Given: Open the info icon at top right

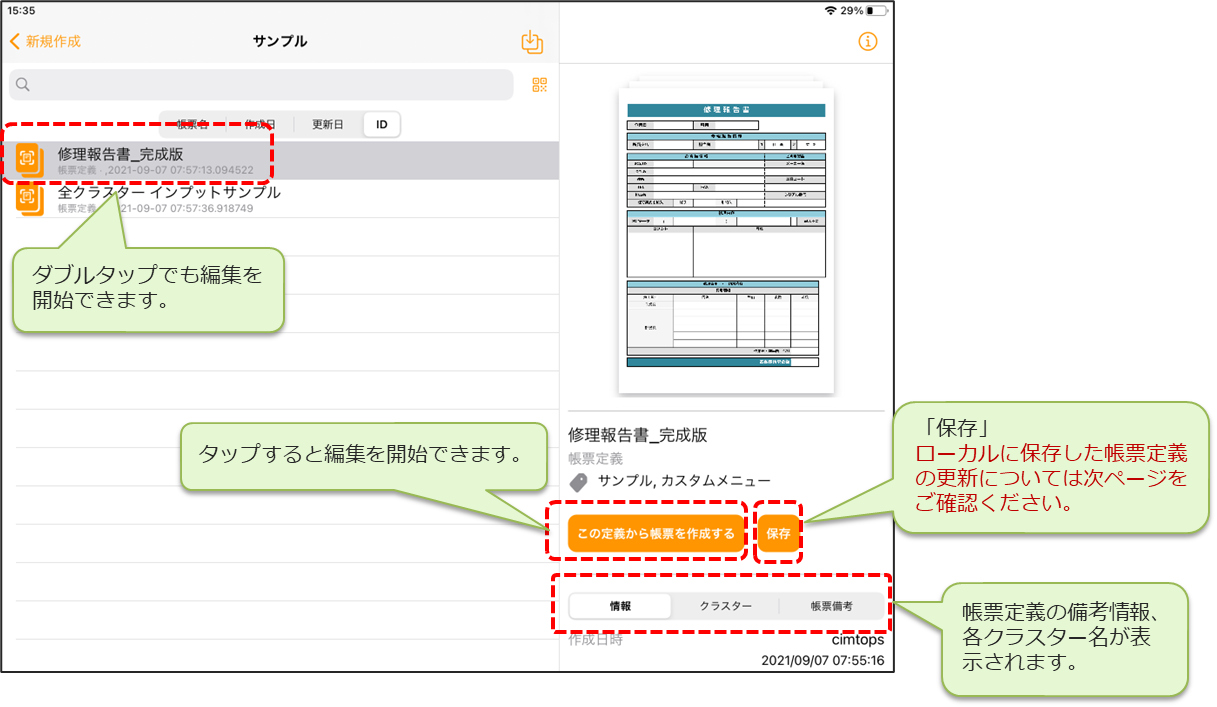Looking at the screenshot, I should tap(868, 42).
